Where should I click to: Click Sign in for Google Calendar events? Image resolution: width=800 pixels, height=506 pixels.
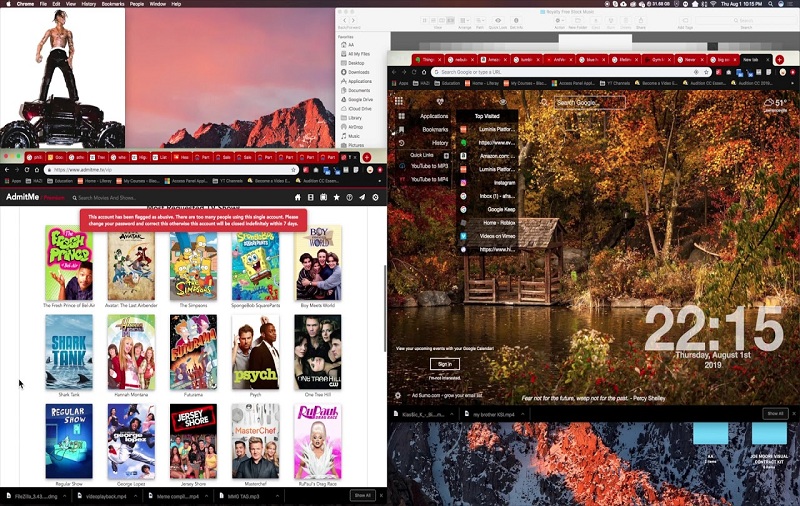pos(444,364)
